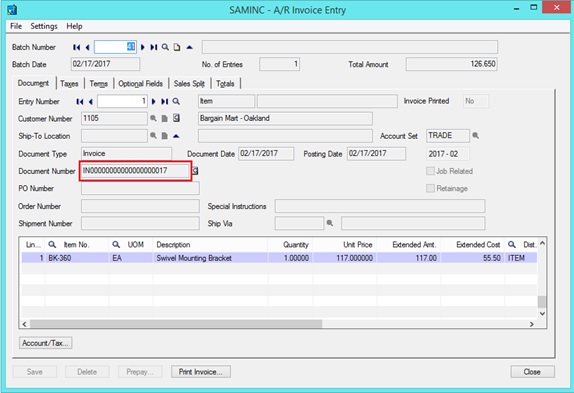Click the Special Instructions field

[380, 206]
